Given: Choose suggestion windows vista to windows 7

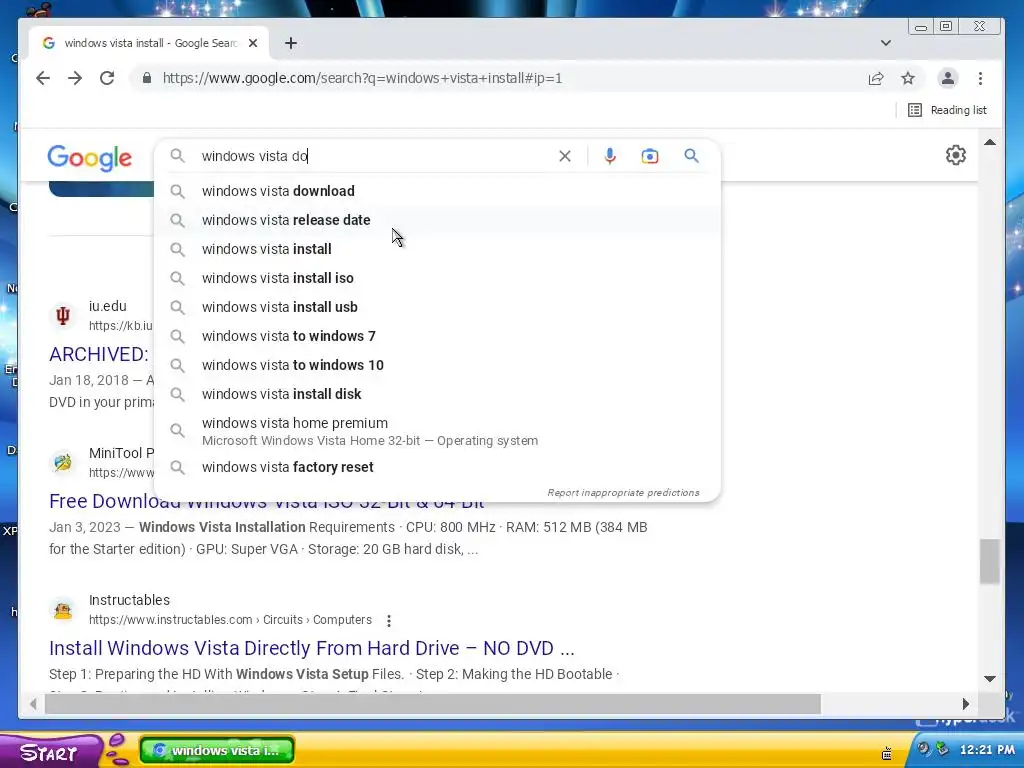Looking at the screenshot, I should pyautogui.click(x=438, y=336).
